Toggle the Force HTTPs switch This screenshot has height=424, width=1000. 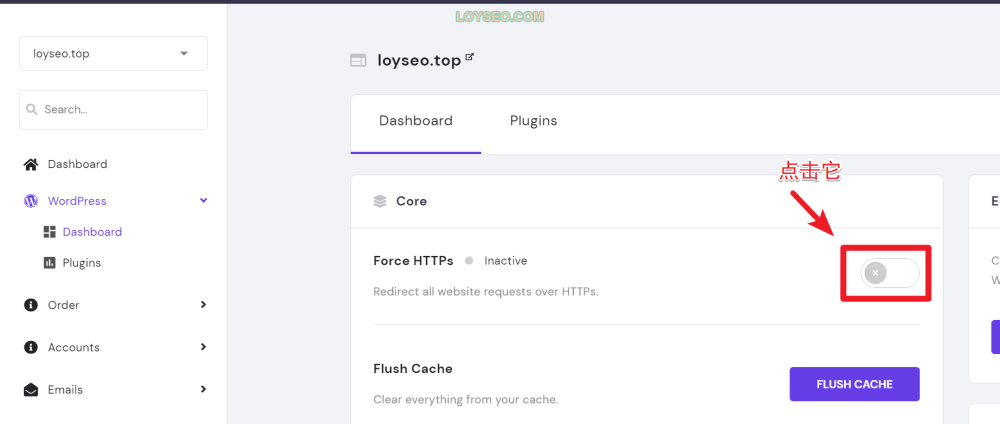point(890,273)
